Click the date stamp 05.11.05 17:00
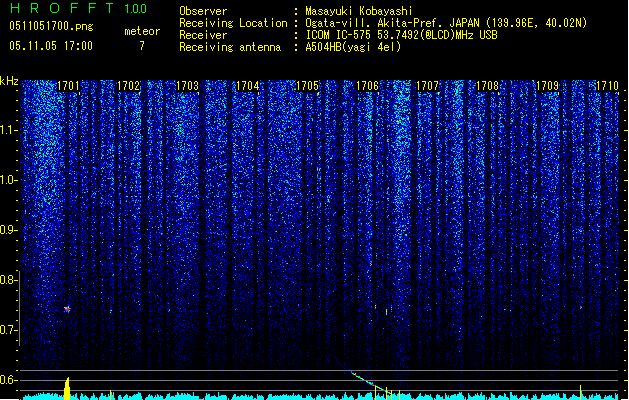 (x=51, y=46)
